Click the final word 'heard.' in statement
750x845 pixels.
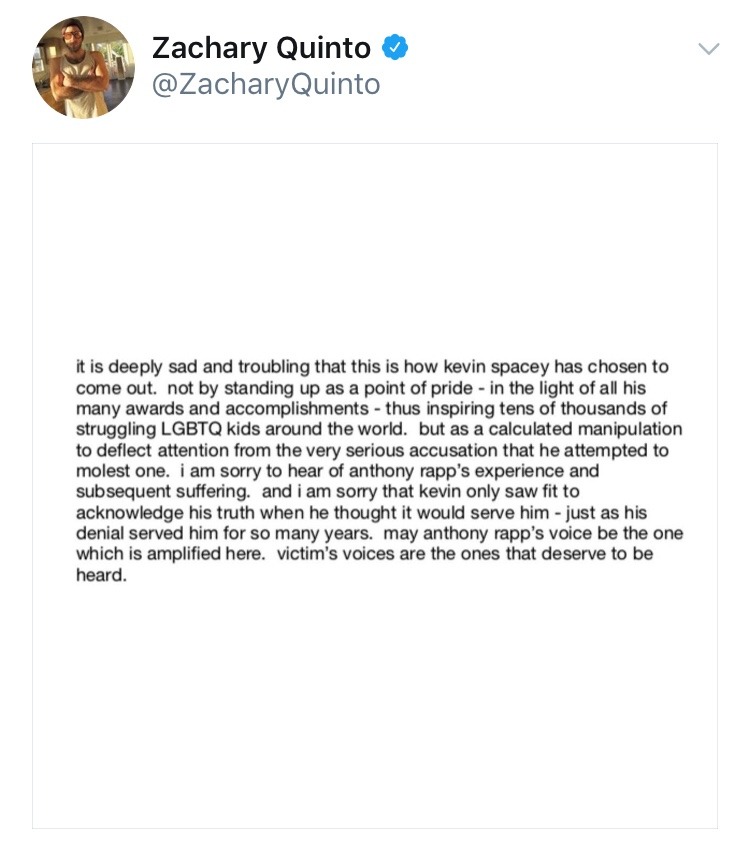tap(101, 575)
